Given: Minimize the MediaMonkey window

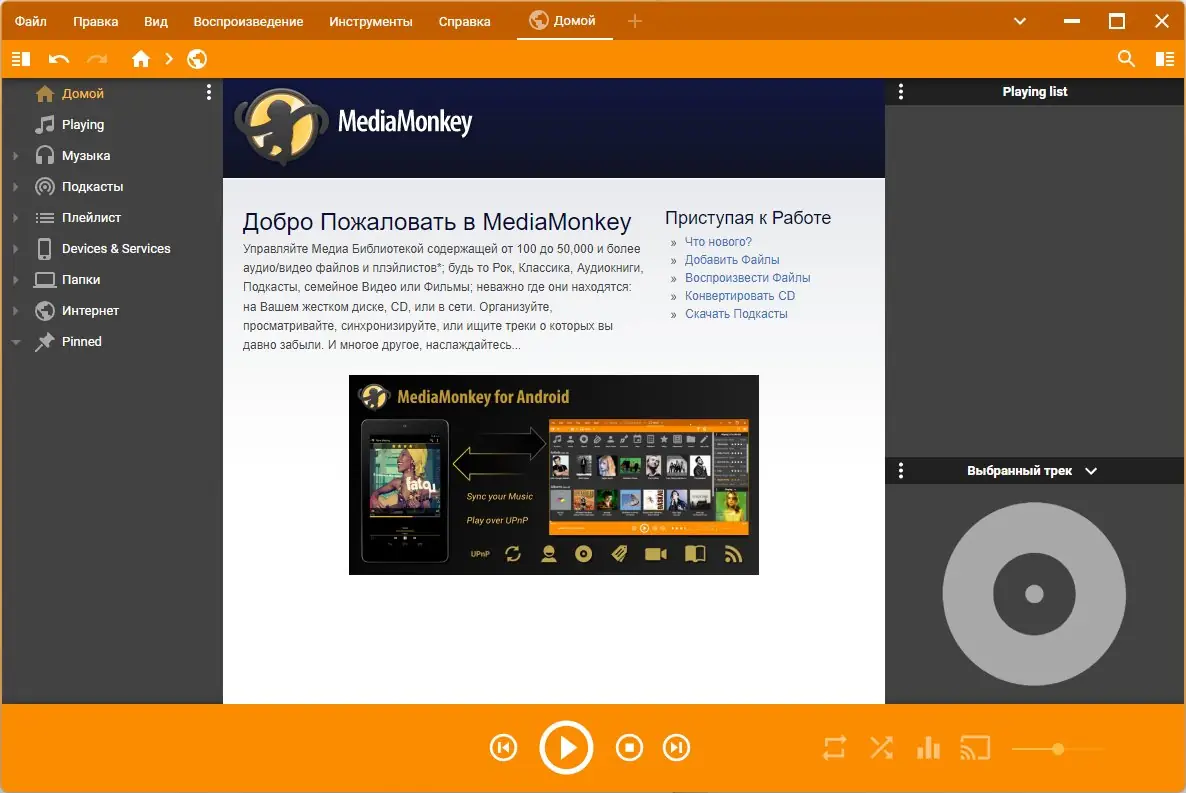Looking at the screenshot, I should [1072, 21].
